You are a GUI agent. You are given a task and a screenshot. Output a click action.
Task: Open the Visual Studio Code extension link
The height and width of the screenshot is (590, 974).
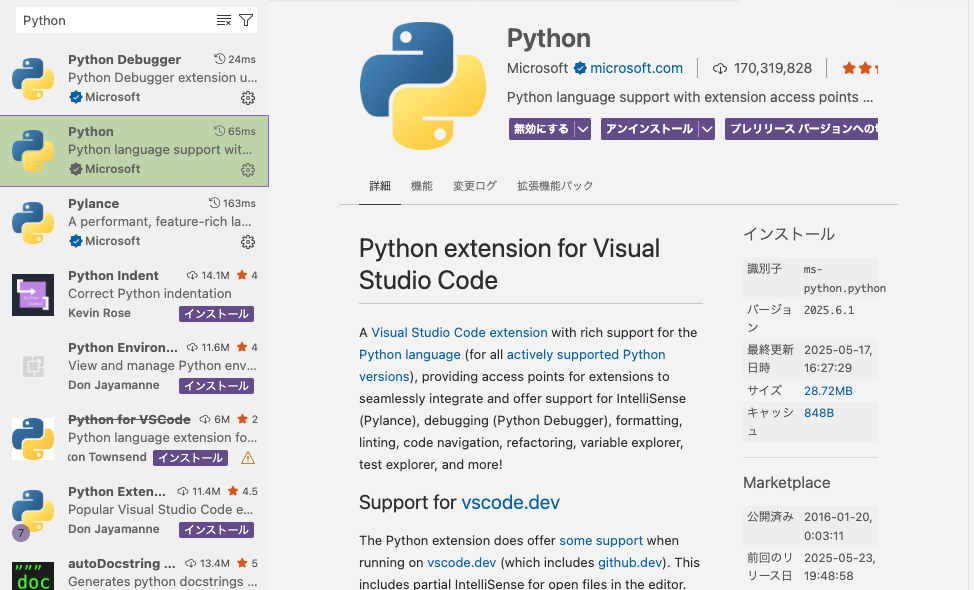pos(460,332)
